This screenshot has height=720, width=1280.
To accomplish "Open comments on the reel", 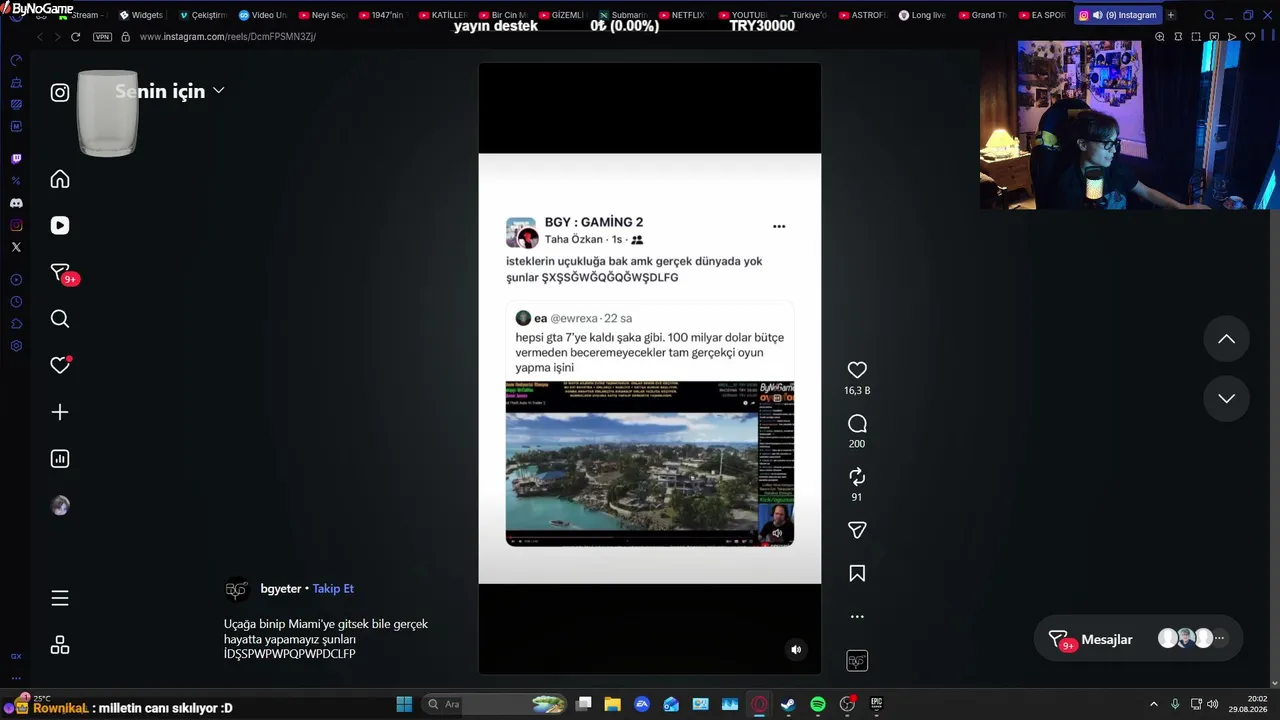I will click(857, 424).
